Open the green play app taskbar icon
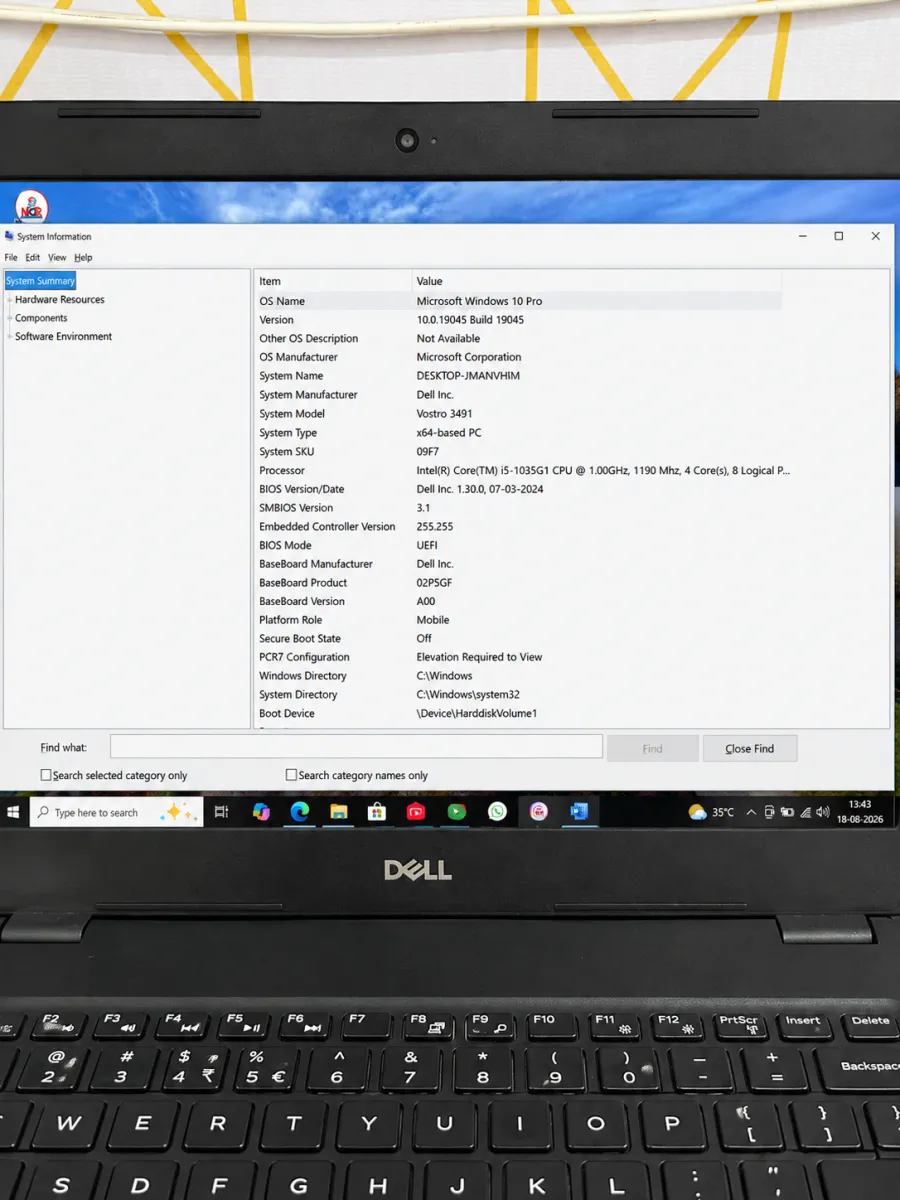This screenshot has width=900, height=1200. (457, 812)
